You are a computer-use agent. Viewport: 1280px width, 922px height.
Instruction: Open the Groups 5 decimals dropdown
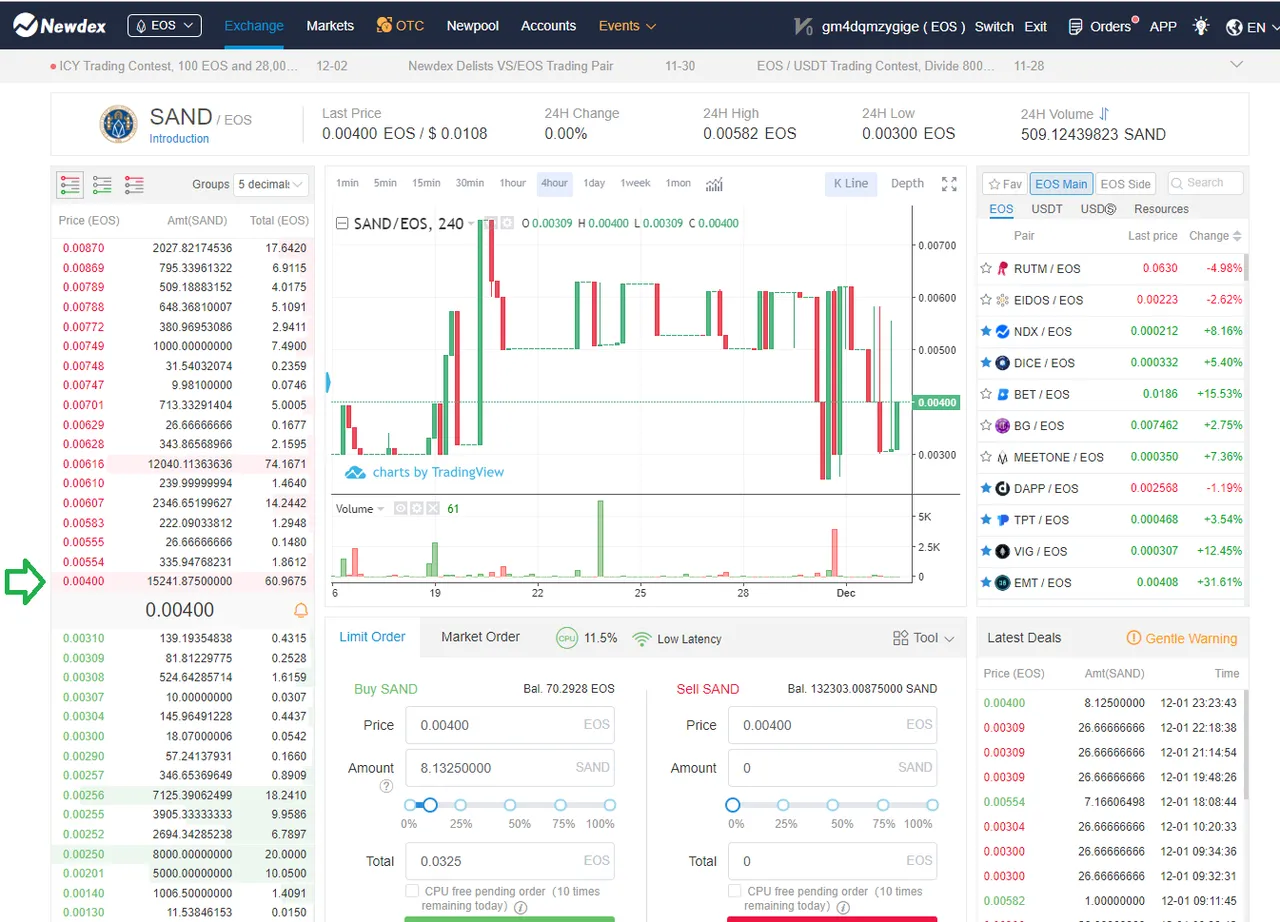point(271,184)
